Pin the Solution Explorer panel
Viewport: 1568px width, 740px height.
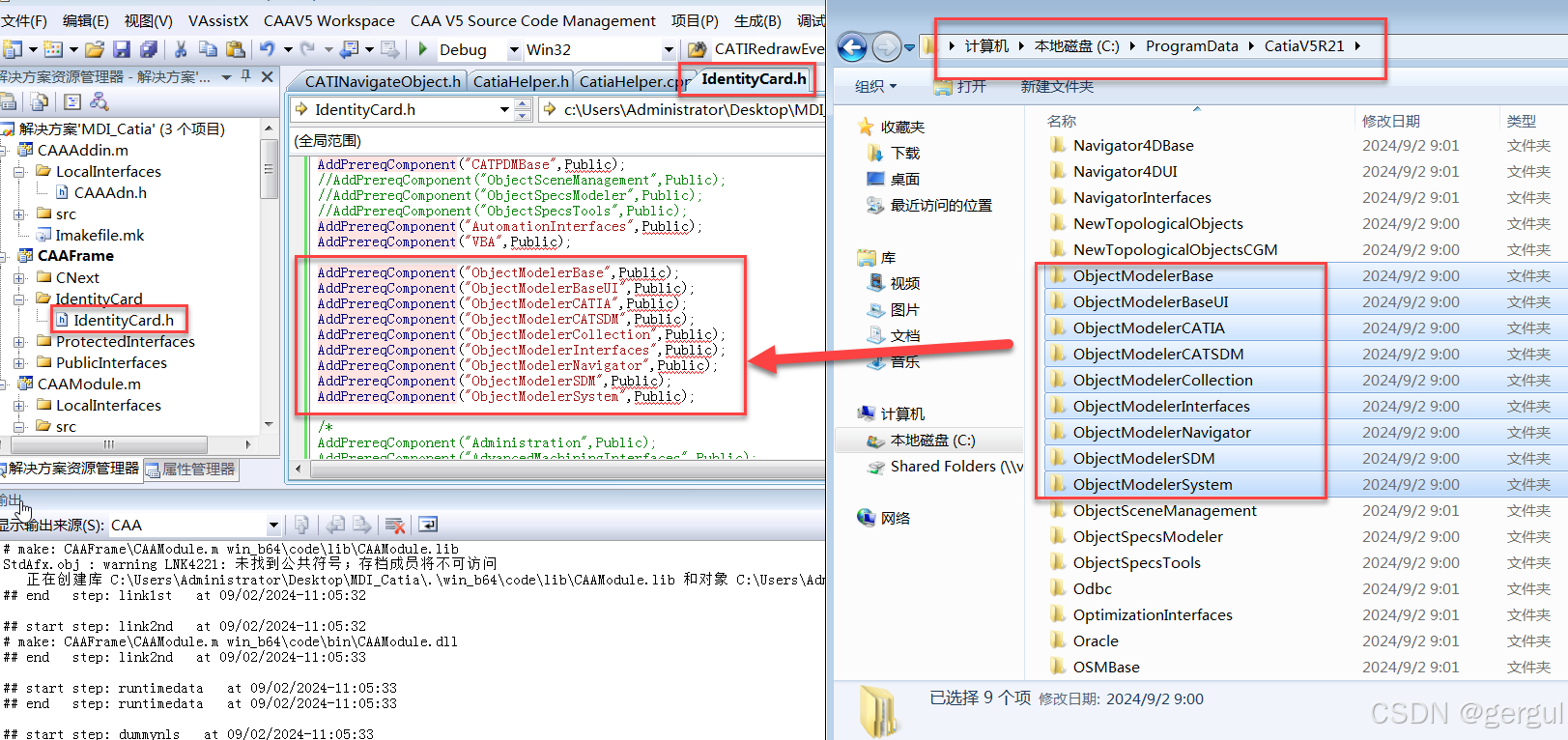coord(246,76)
